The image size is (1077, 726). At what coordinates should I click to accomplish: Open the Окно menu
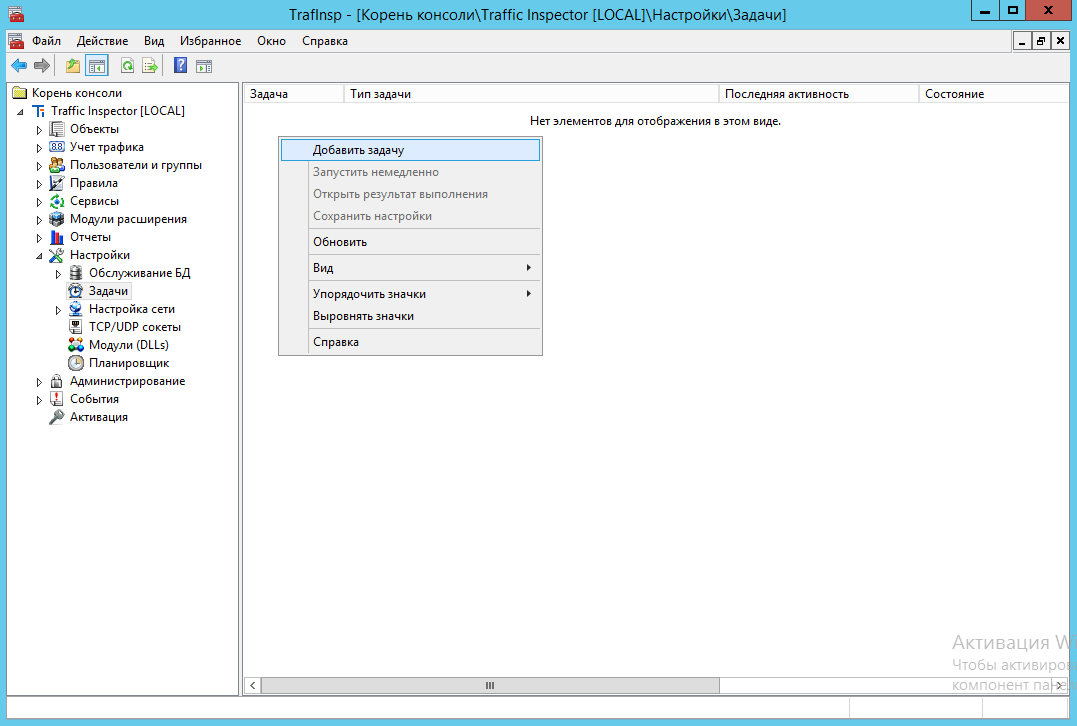271,41
